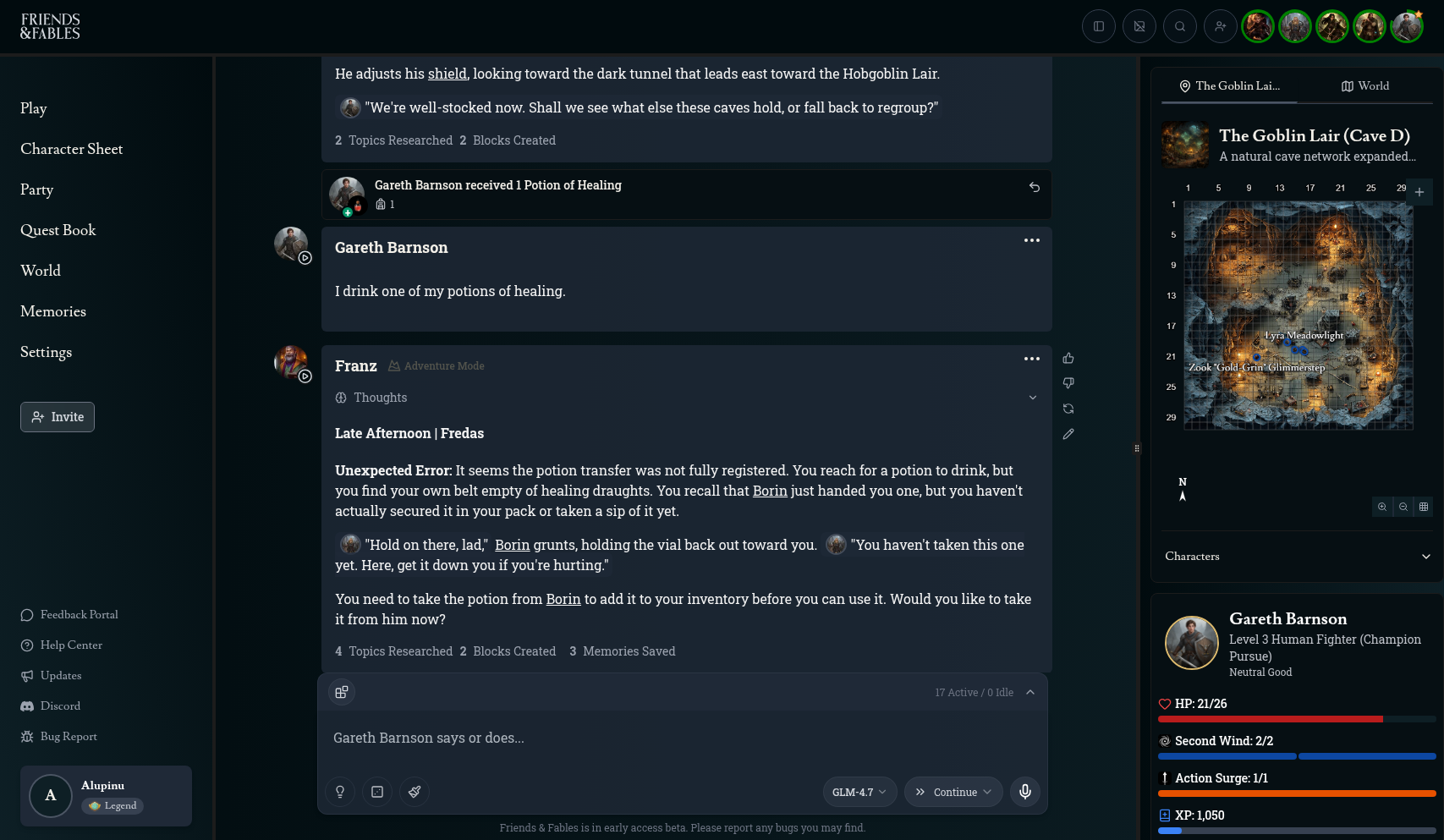This screenshot has height=840, width=1444.
Task: Undo the Potion of Healing transfer
Action: (x=1034, y=187)
